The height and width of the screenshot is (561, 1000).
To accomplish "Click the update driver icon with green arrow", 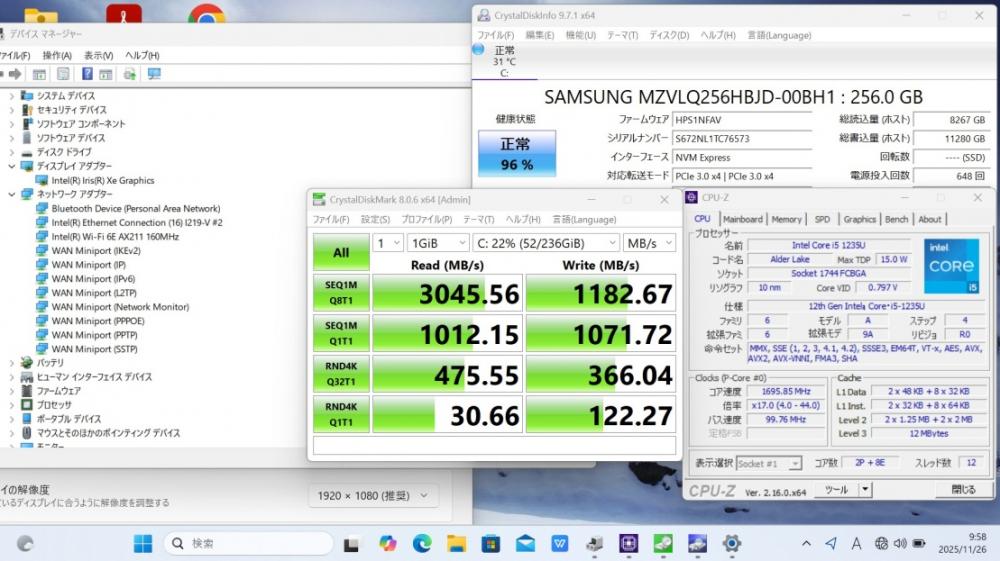I will [x=129, y=74].
